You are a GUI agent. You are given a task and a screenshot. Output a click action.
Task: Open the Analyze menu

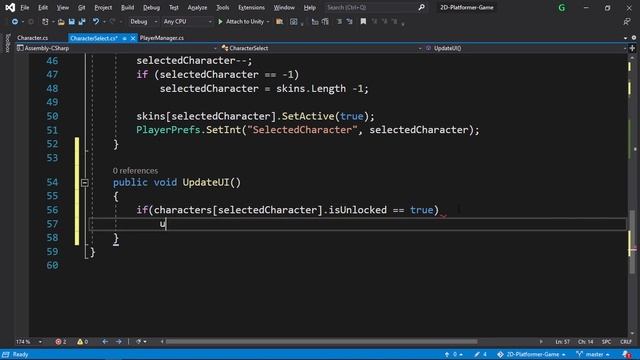pyautogui.click(x=197, y=7)
